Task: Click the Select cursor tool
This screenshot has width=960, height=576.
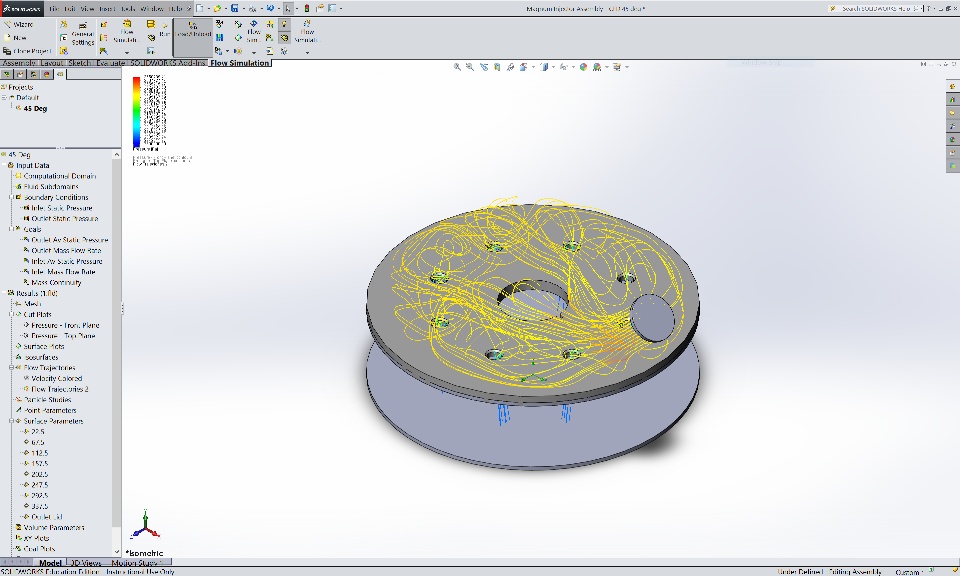Action: 288,9
